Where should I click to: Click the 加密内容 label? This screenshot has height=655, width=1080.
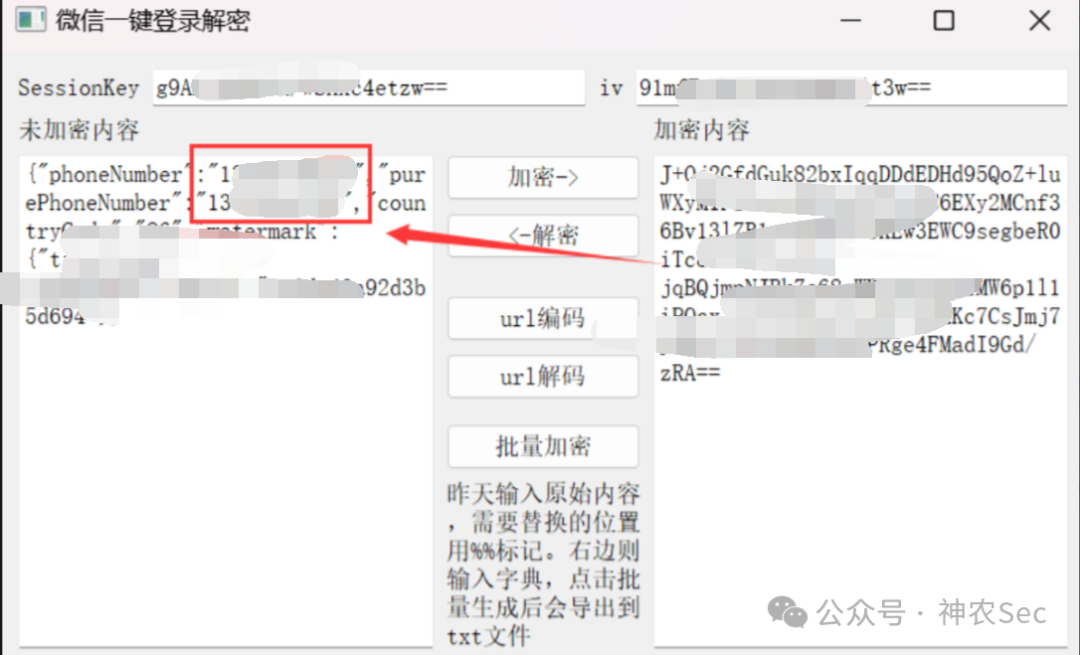(x=702, y=130)
